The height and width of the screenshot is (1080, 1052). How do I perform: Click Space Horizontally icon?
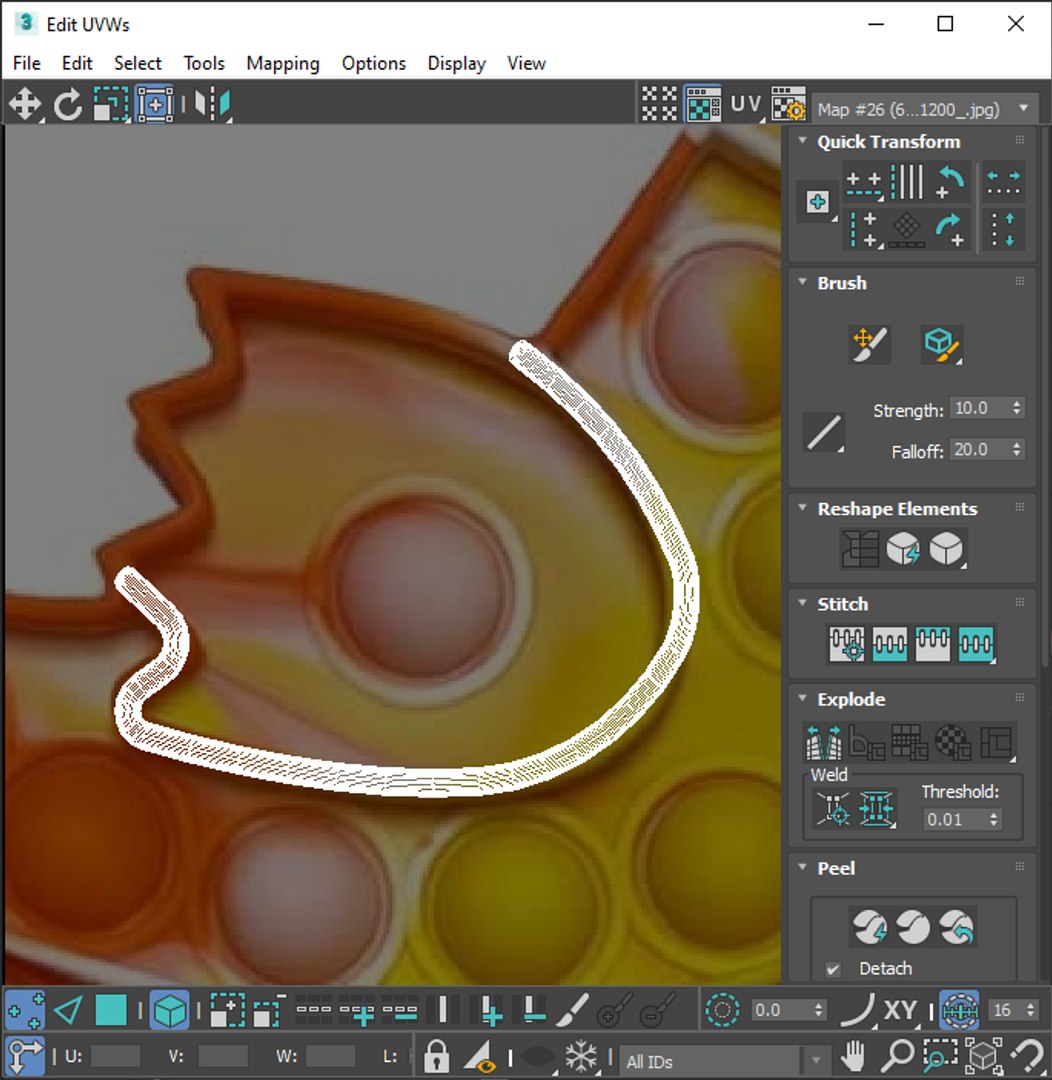pos(1003,183)
